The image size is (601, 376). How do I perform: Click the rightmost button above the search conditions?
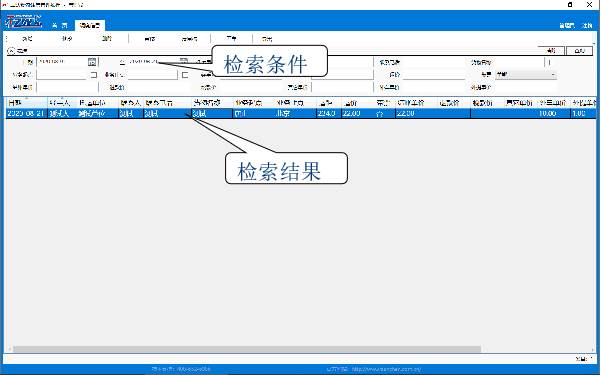coord(579,51)
